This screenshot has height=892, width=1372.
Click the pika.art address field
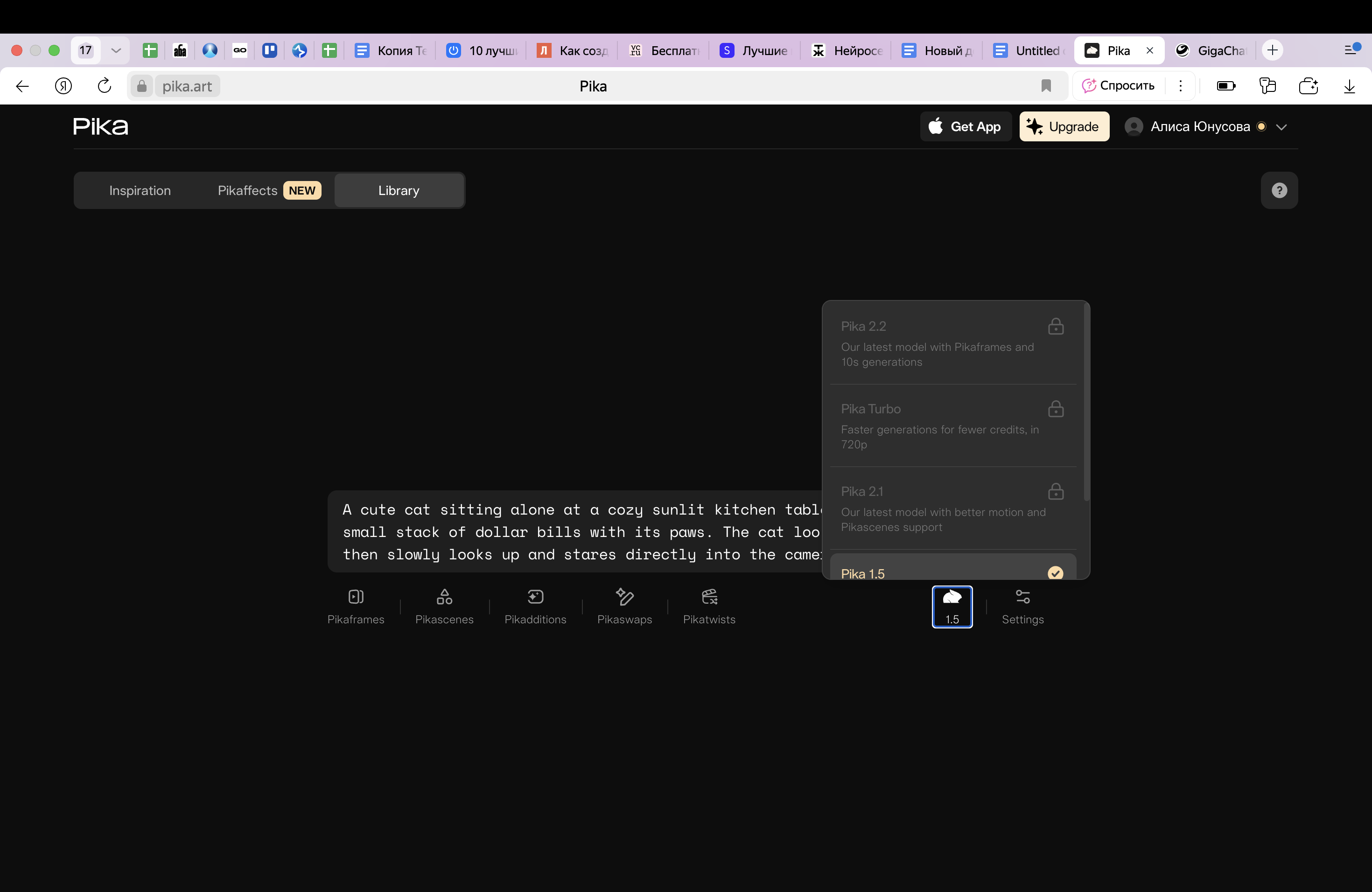[x=187, y=86]
